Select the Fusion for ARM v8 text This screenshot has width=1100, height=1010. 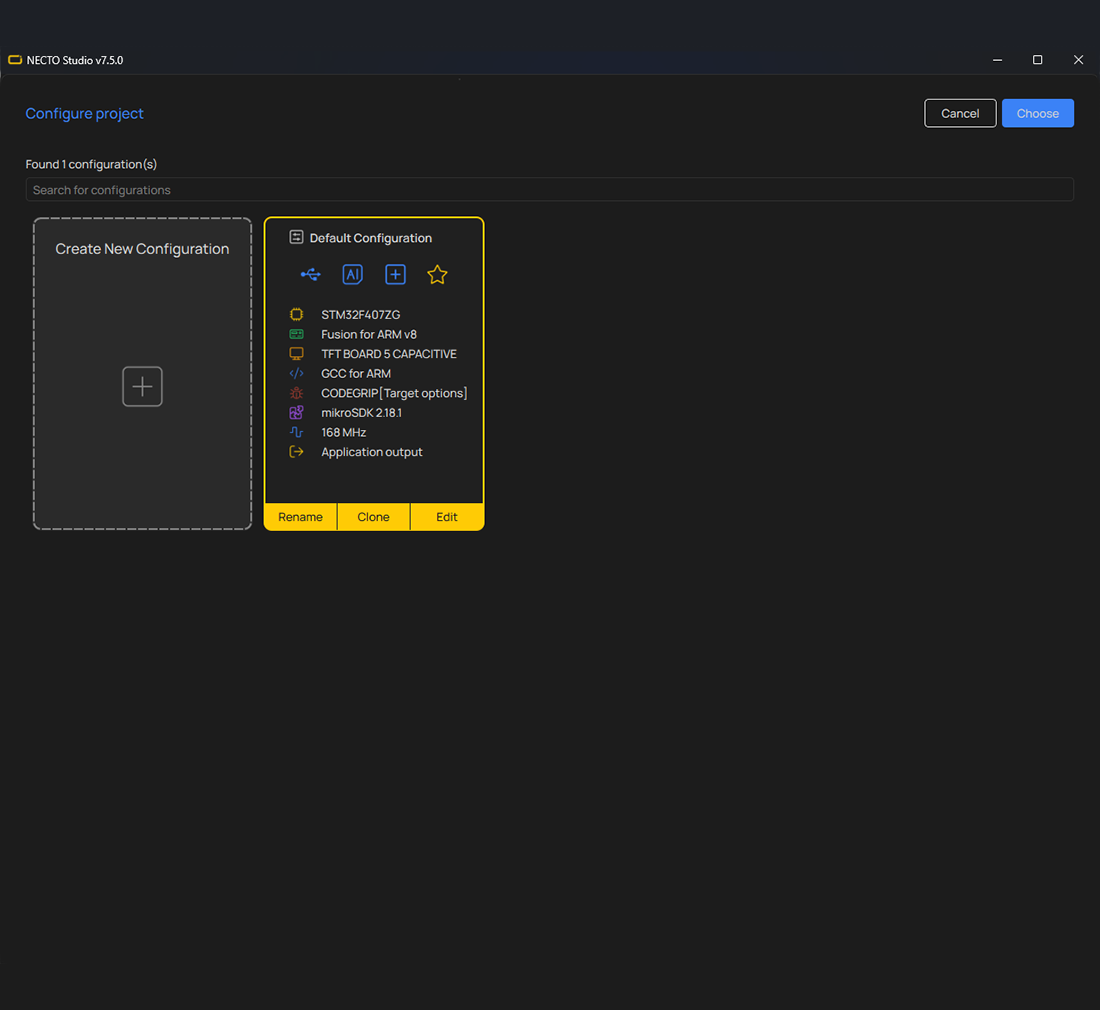pos(369,335)
